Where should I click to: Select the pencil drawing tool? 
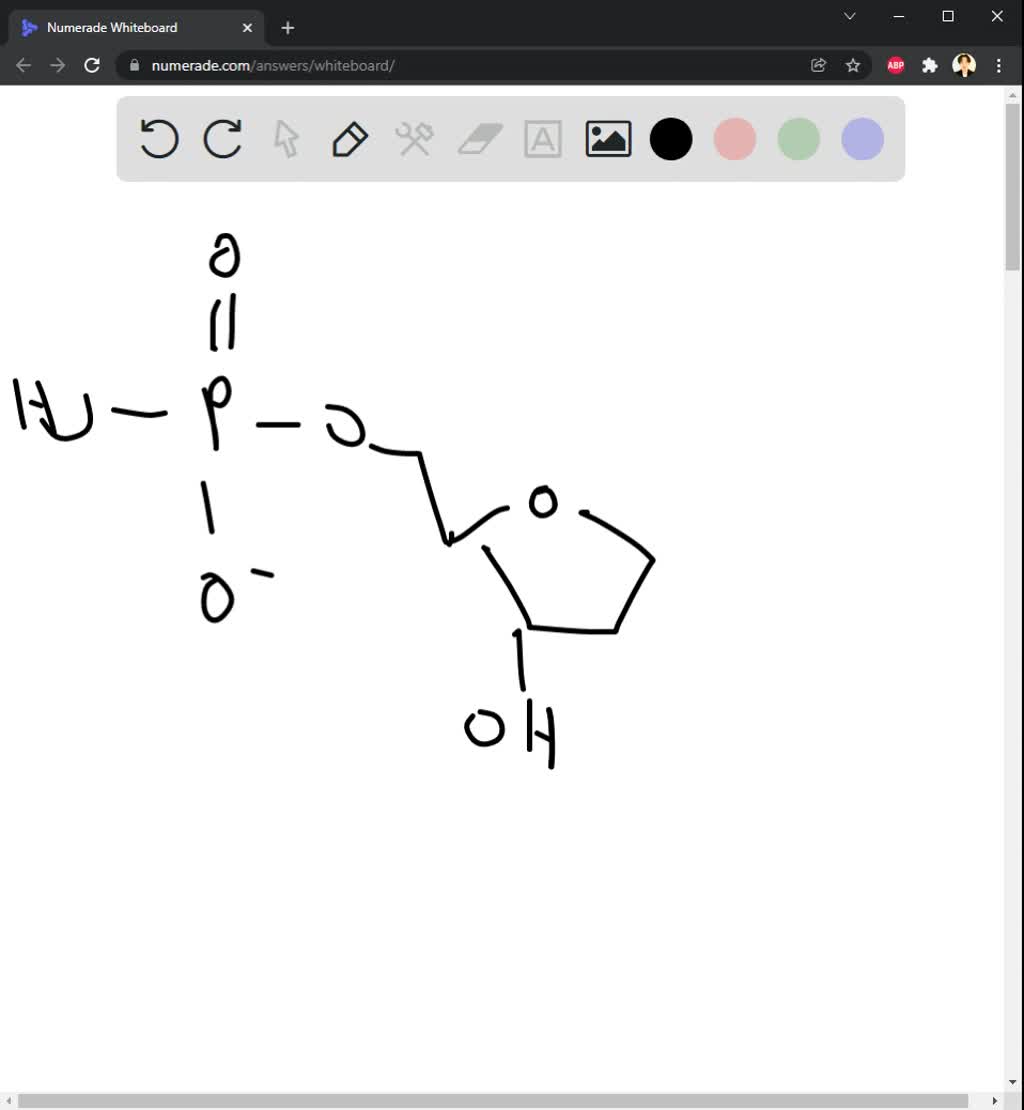point(349,139)
